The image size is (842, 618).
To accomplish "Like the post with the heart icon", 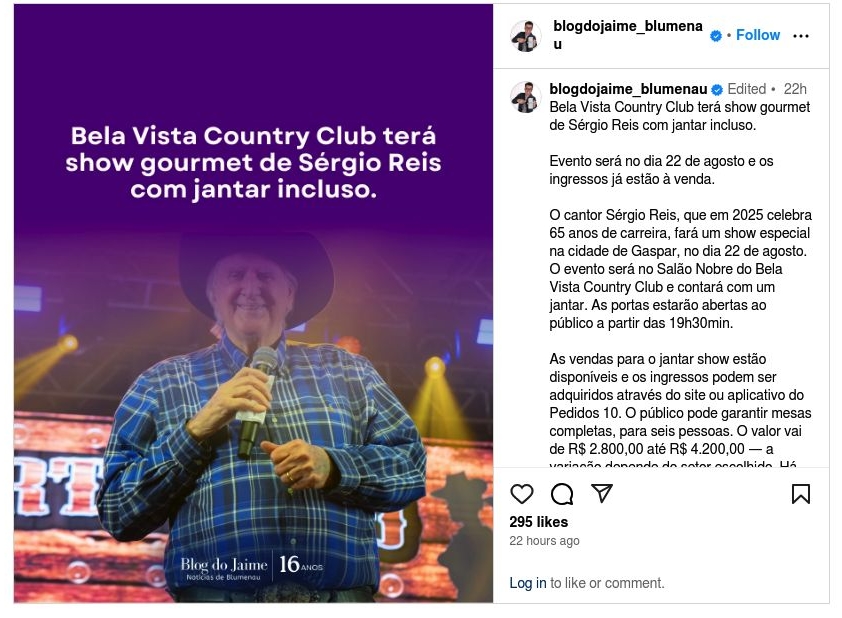I will (521, 494).
